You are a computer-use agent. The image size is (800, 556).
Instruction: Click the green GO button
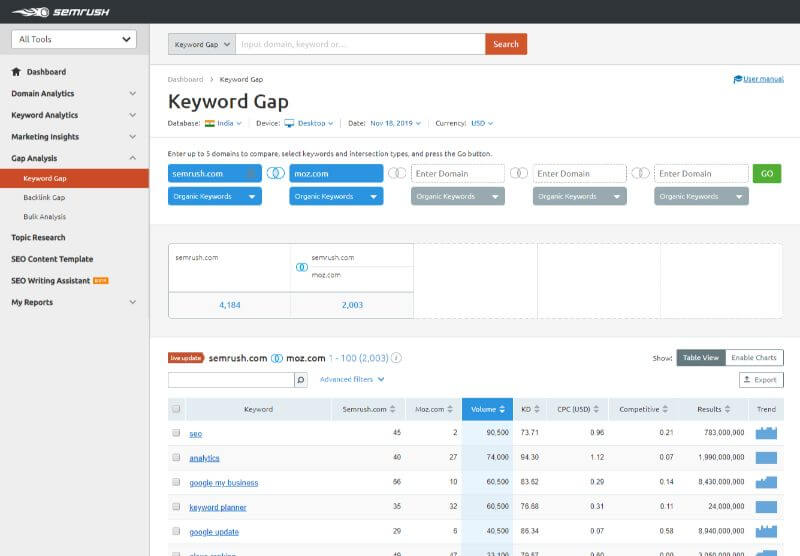(x=767, y=173)
